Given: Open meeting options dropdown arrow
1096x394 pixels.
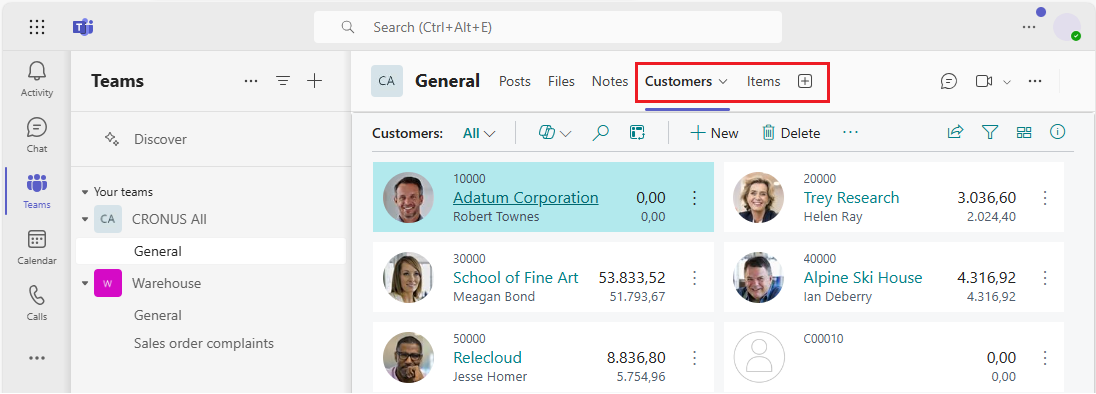Looking at the screenshot, I should tap(1007, 82).
